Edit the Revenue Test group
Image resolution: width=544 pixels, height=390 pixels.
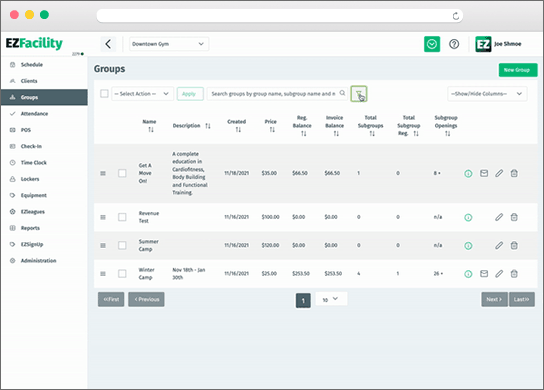[499, 217]
